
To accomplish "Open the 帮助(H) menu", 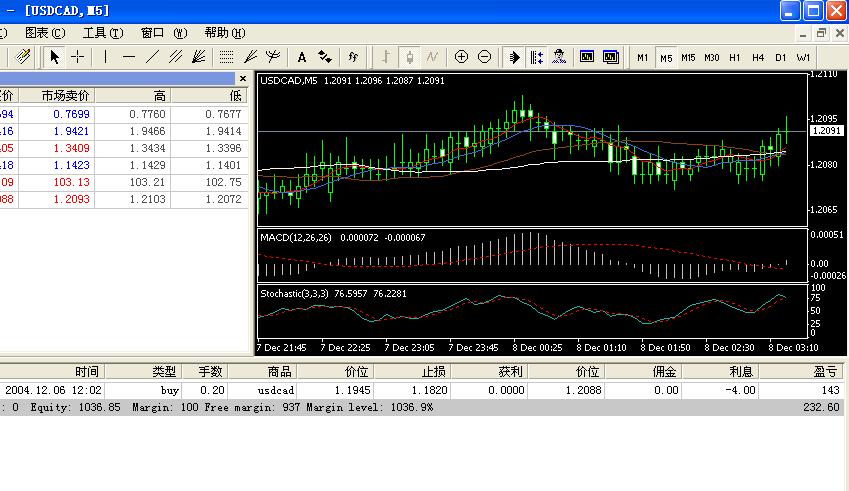I will click(225, 33).
